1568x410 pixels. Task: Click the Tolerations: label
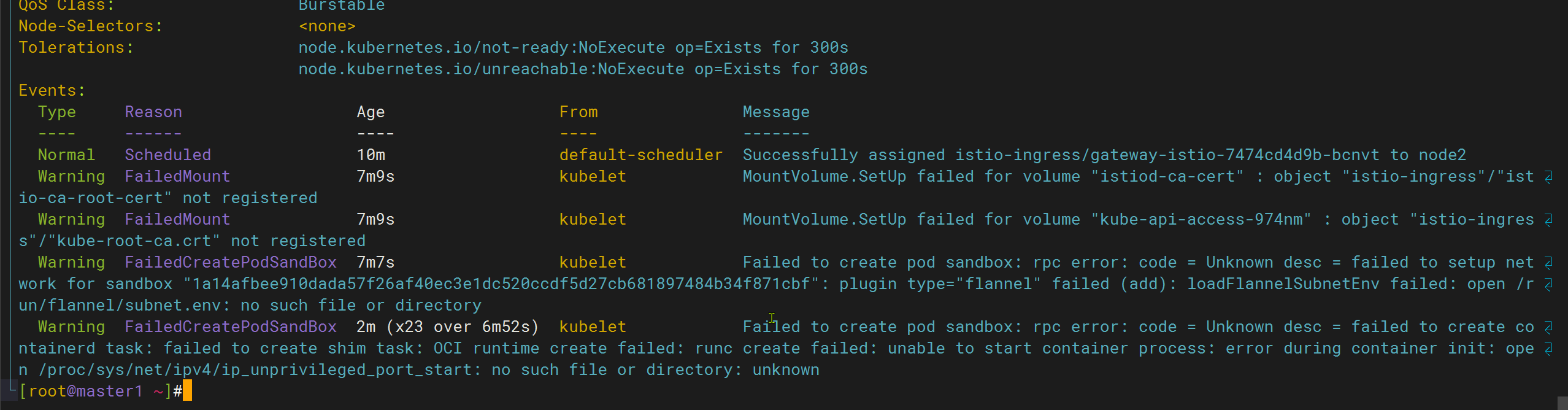76,47
